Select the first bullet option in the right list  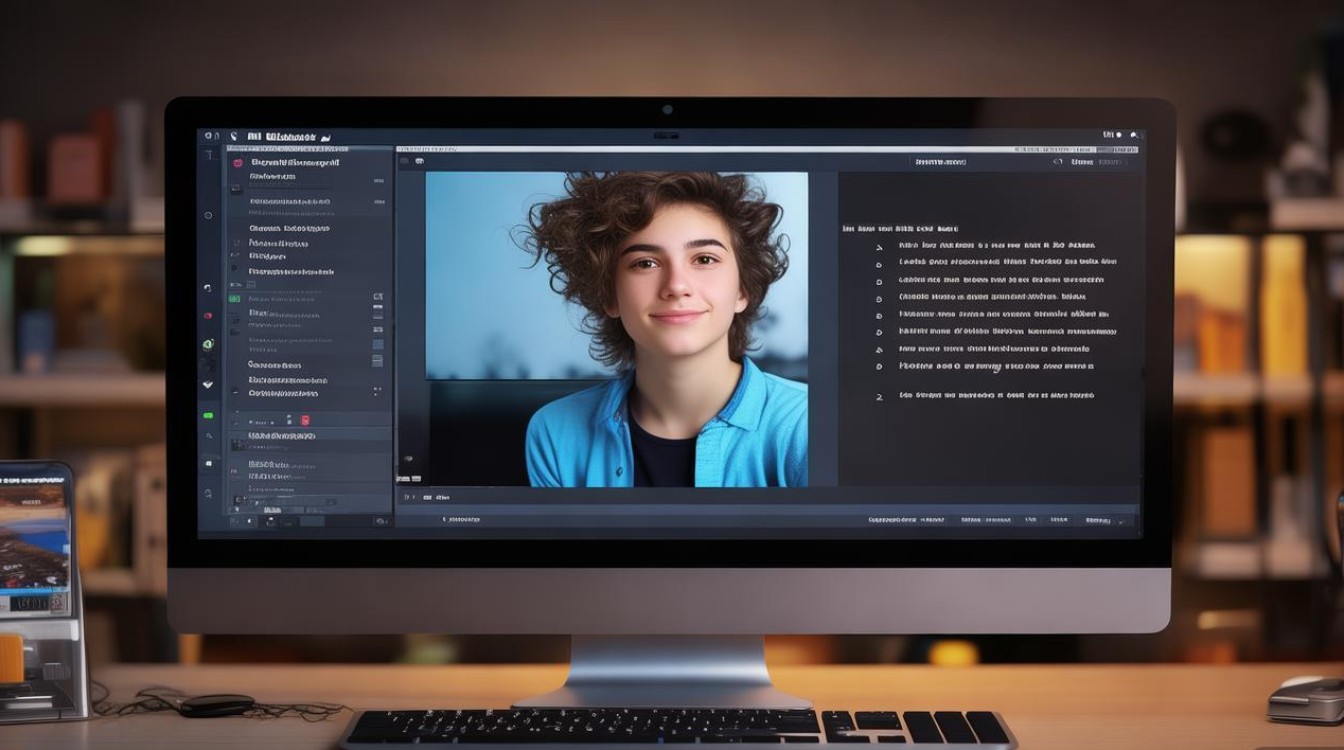coord(879,246)
